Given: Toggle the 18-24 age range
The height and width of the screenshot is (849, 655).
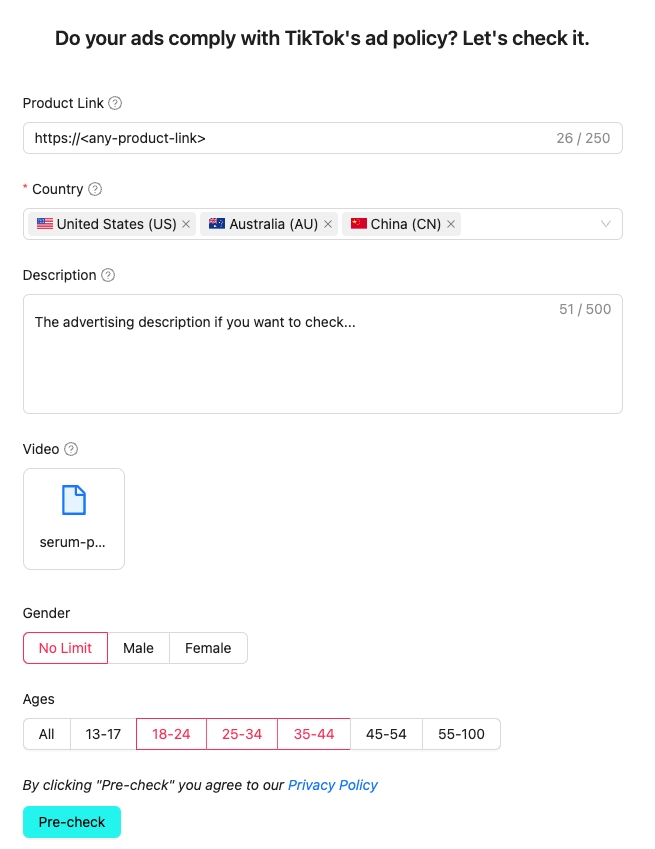Looking at the screenshot, I should point(171,734).
